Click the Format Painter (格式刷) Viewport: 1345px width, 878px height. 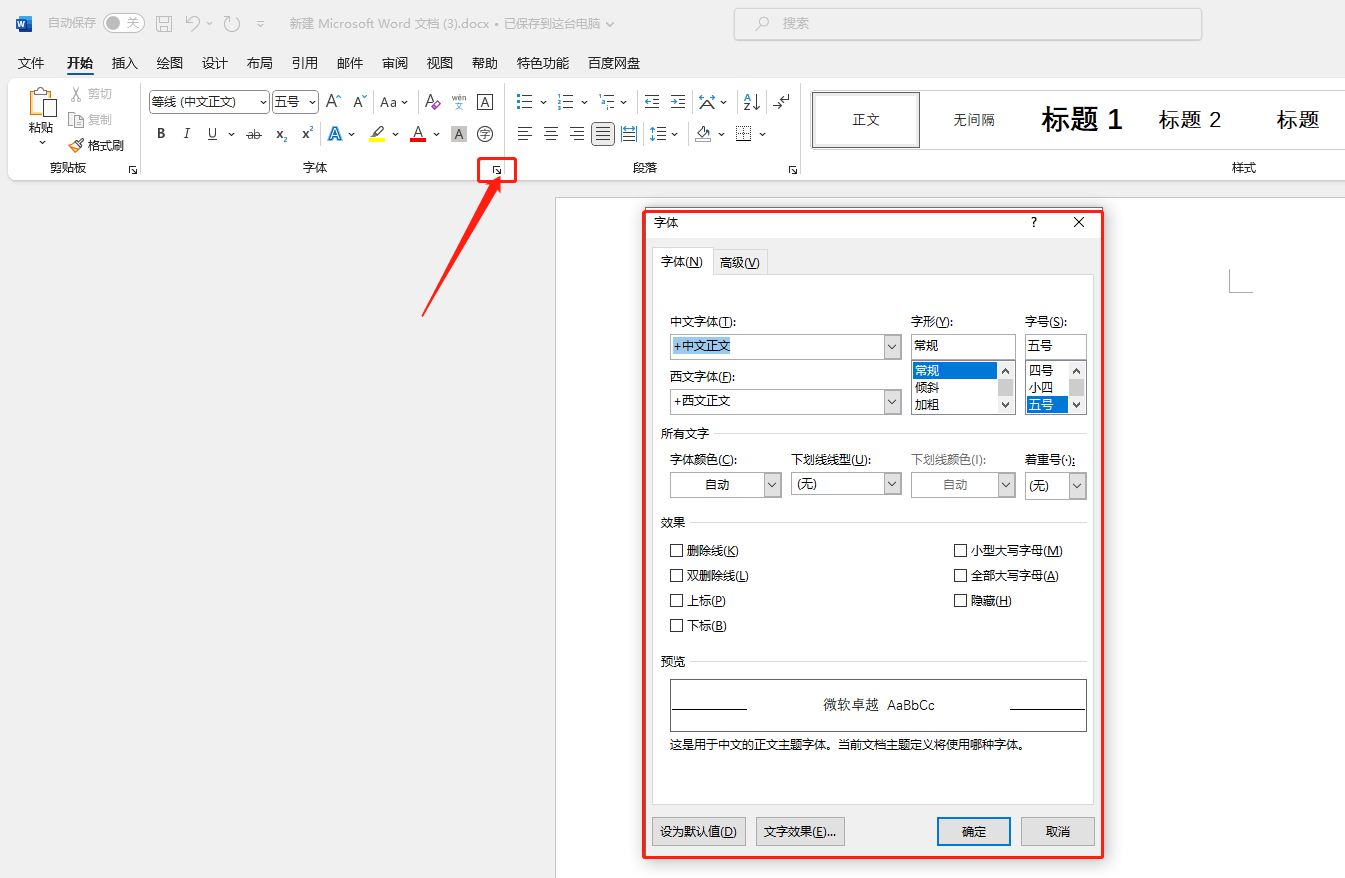[x=96, y=145]
